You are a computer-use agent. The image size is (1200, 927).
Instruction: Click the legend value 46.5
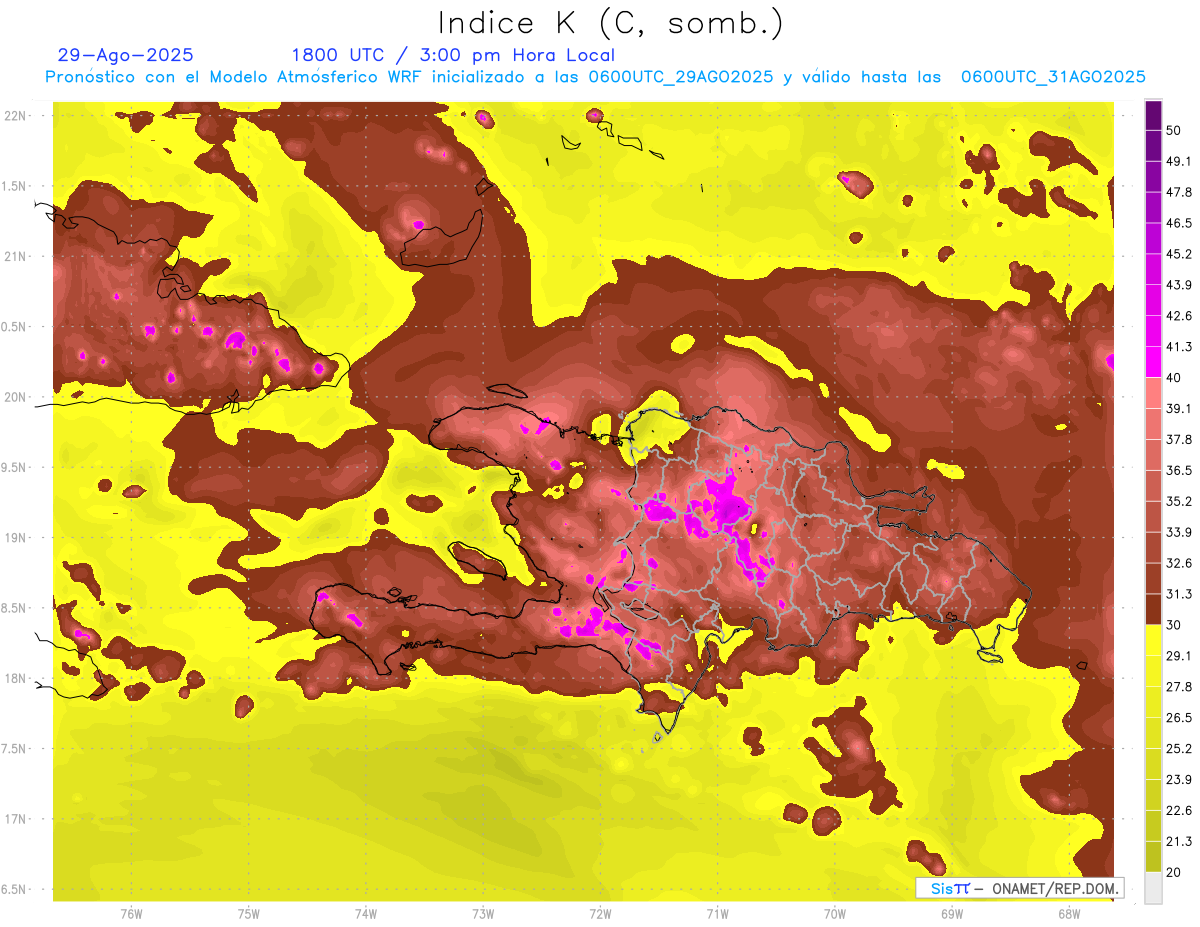[1179, 223]
